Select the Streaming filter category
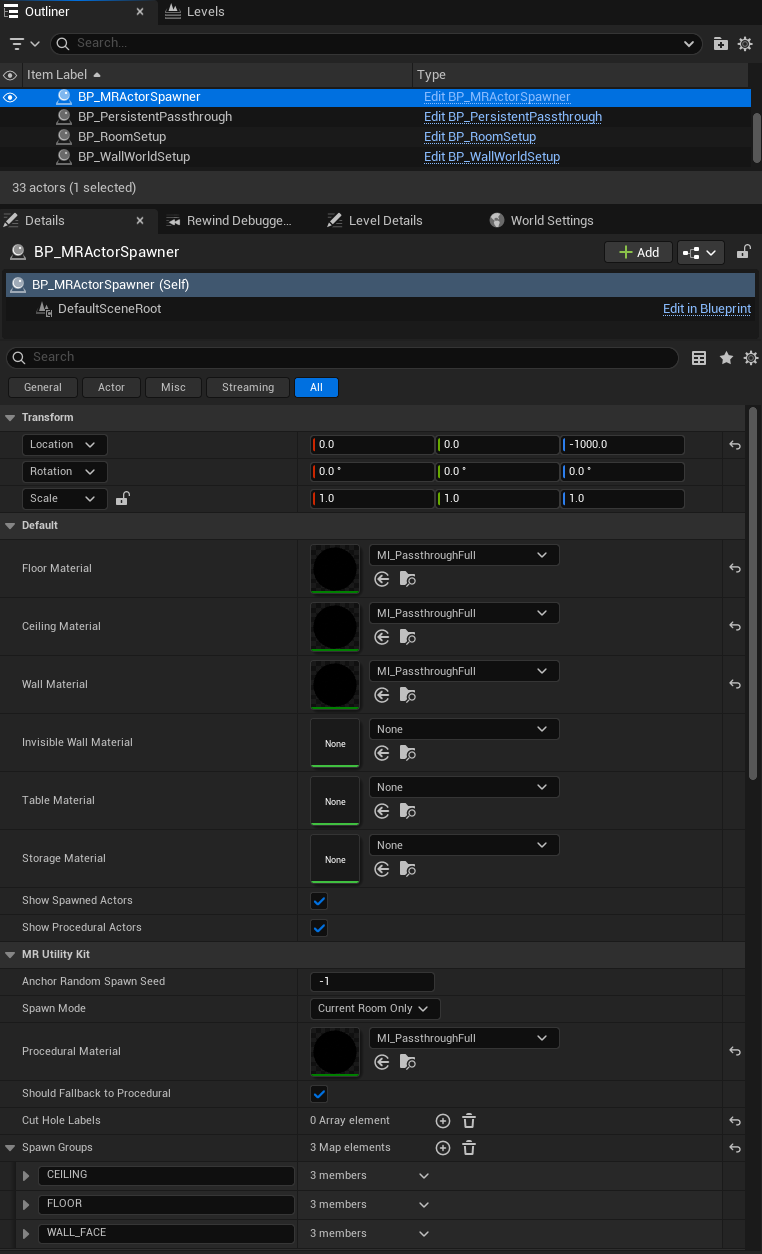Viewport: 762px width, 1254px height. click(x=248, y=388)
